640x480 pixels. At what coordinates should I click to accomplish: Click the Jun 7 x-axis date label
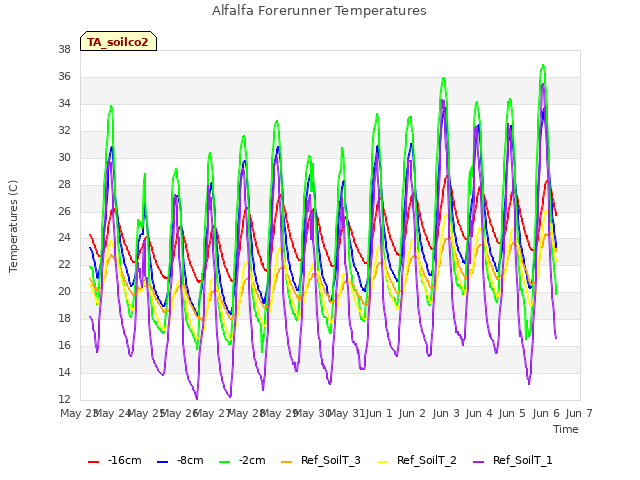[x=579, y=413]
